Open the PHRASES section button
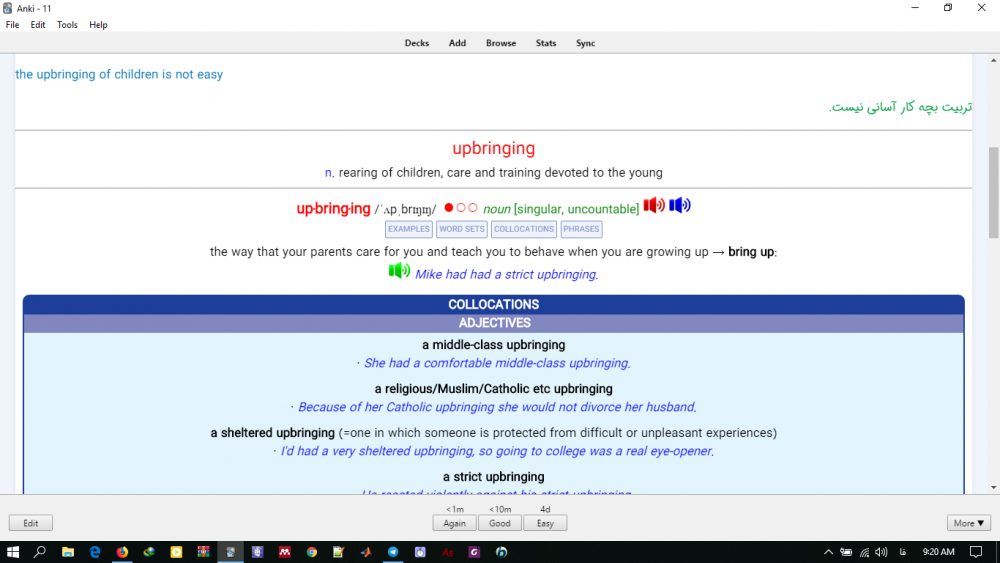 point(581,229)
